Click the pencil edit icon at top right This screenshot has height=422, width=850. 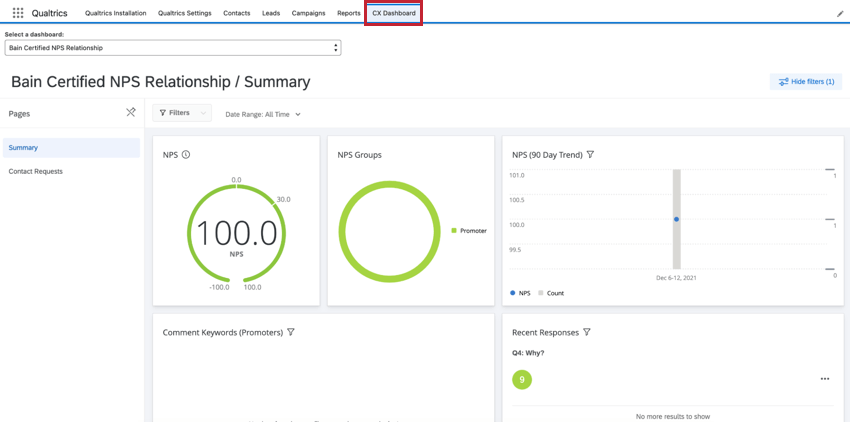840,14
